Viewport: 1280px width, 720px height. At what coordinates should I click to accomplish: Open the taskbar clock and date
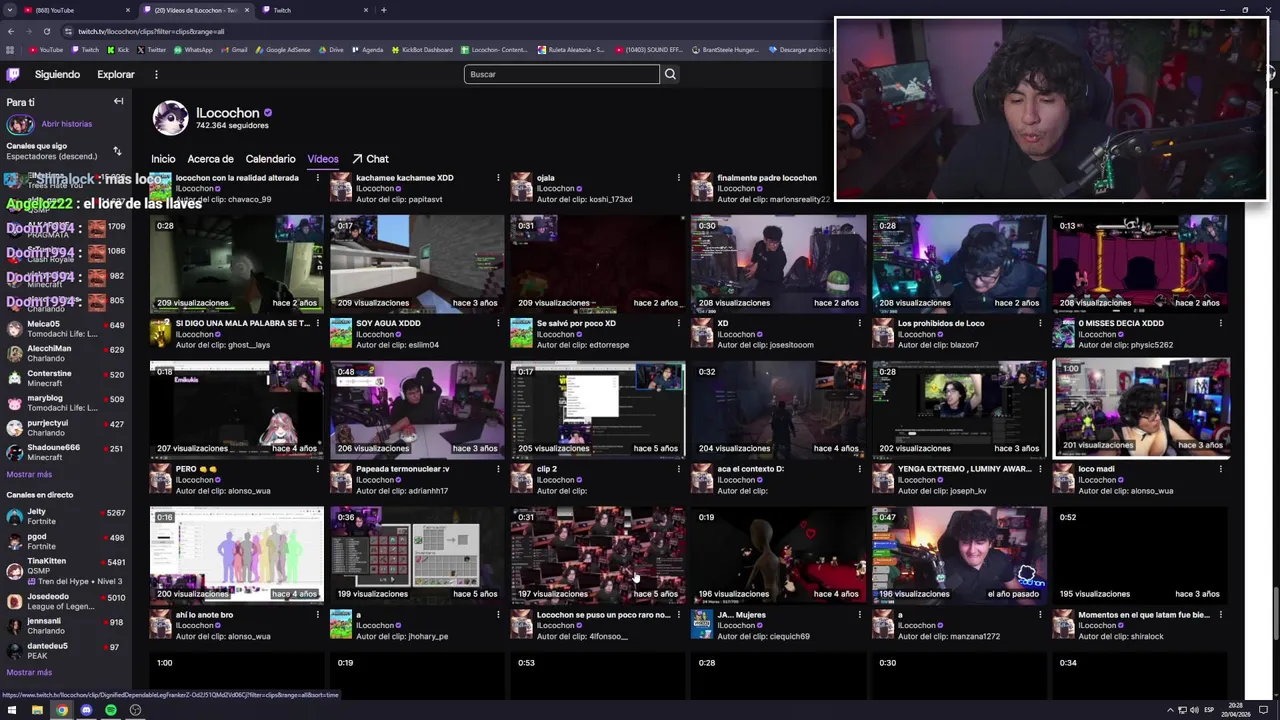(x=1235, y=710)
